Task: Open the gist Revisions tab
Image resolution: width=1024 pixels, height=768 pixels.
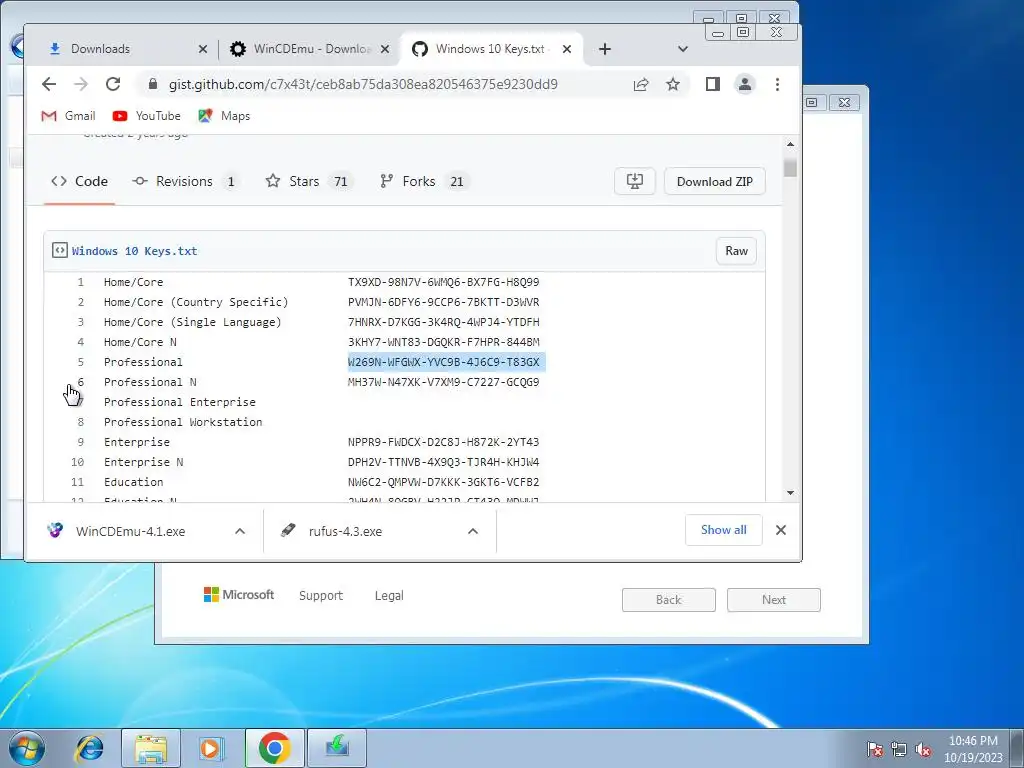Action: click(185, 182)
